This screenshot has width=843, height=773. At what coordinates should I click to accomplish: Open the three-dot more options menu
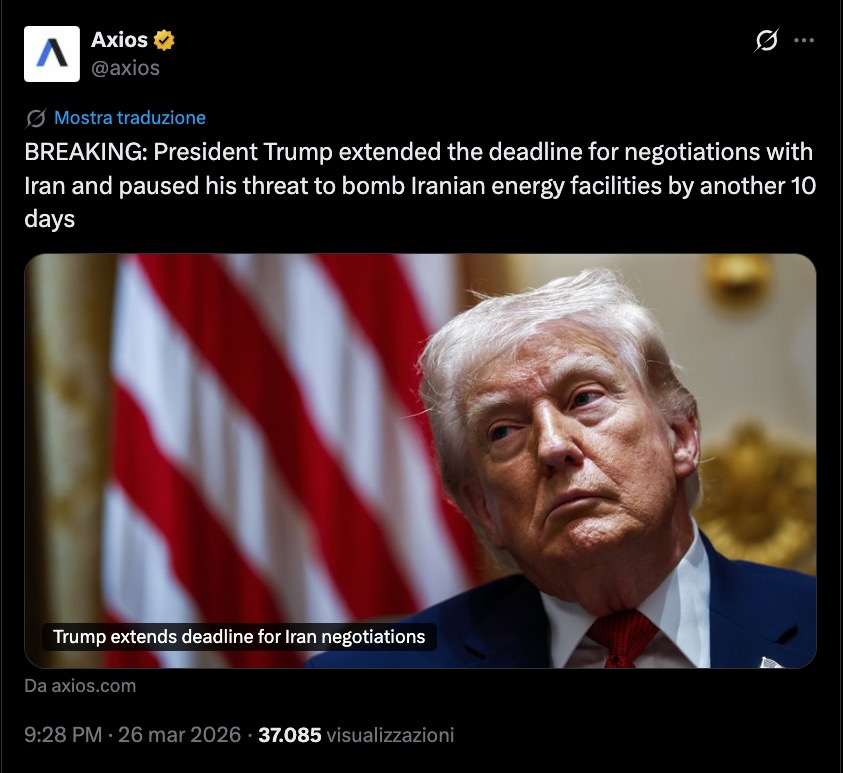(x=804, y=40)
